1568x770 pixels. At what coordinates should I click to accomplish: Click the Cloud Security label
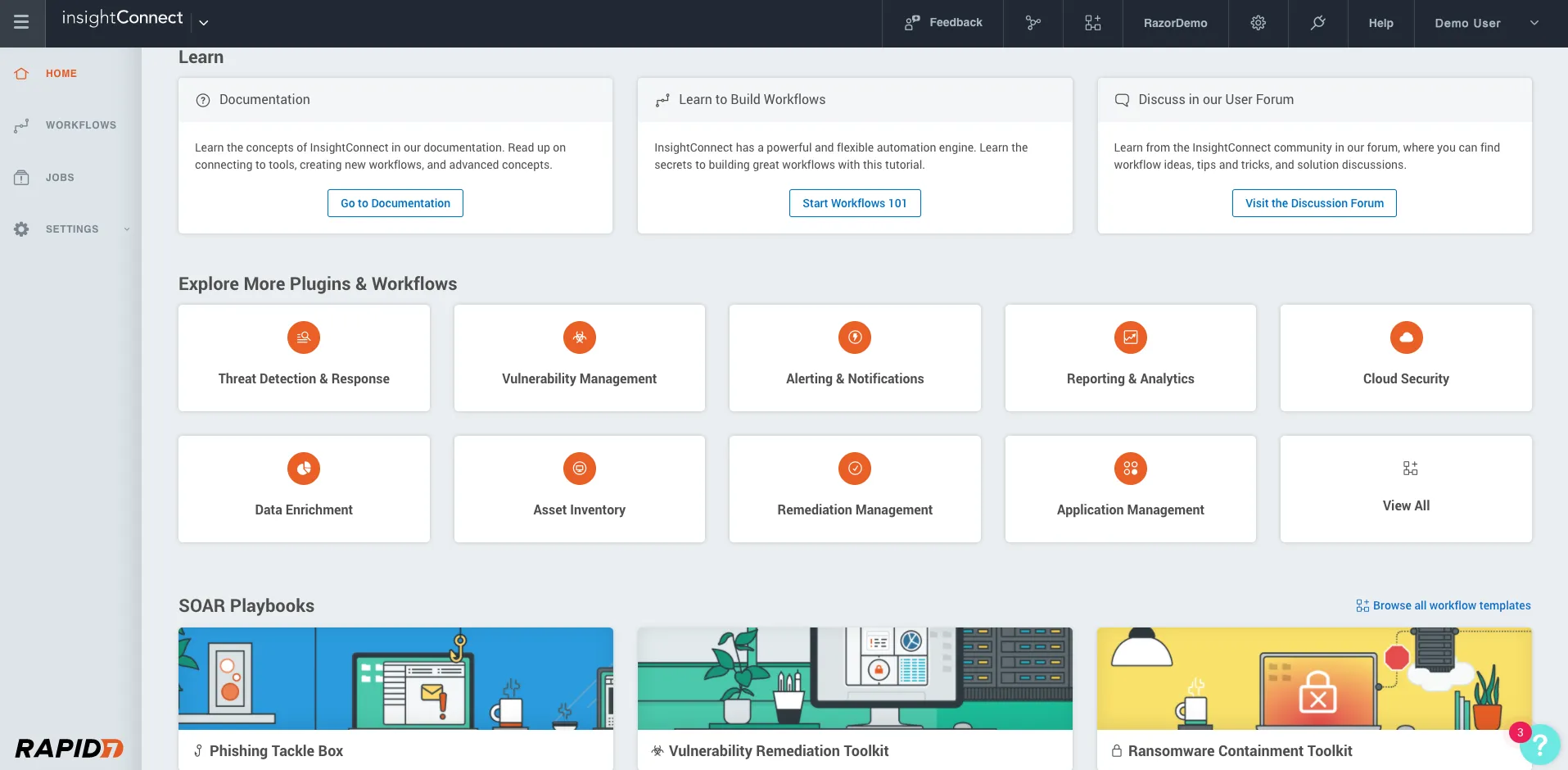coord(1407,378)
